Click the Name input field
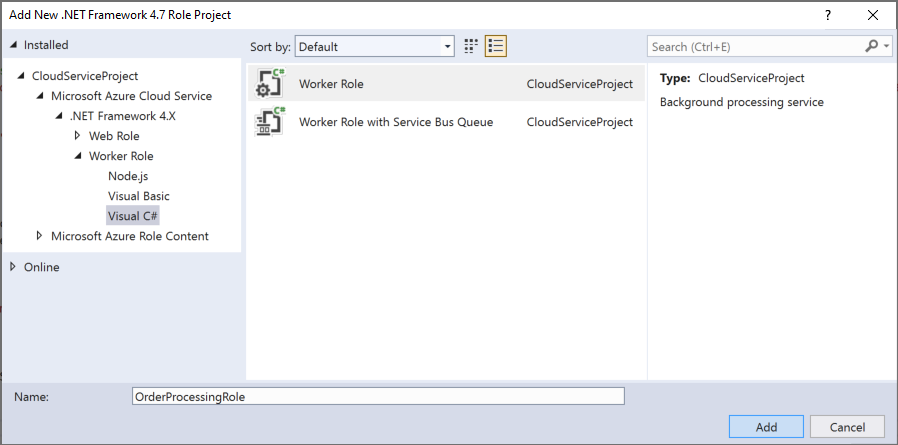The image size is (898, 445). pos(378,396)
